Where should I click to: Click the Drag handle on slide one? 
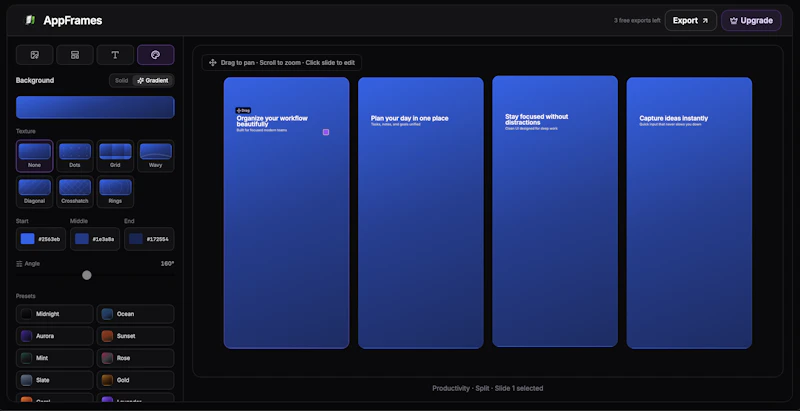243,110
